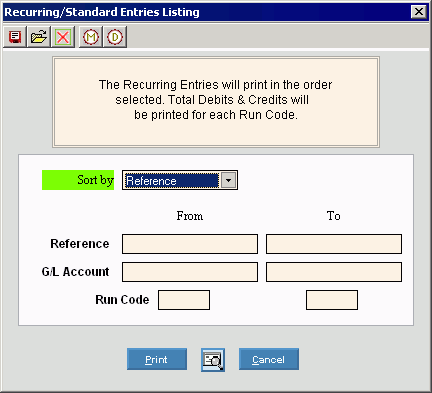Click the From Run Code field
Viewport: 432px width, 393px height.
pos(184,300)
